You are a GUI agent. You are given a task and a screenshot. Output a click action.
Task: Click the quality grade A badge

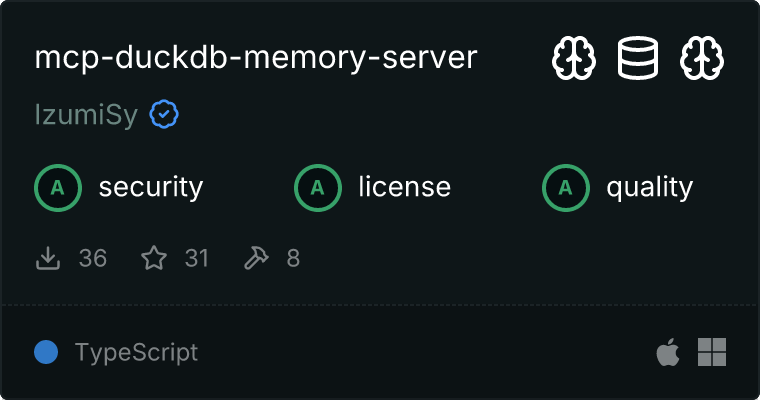[566, 188]
